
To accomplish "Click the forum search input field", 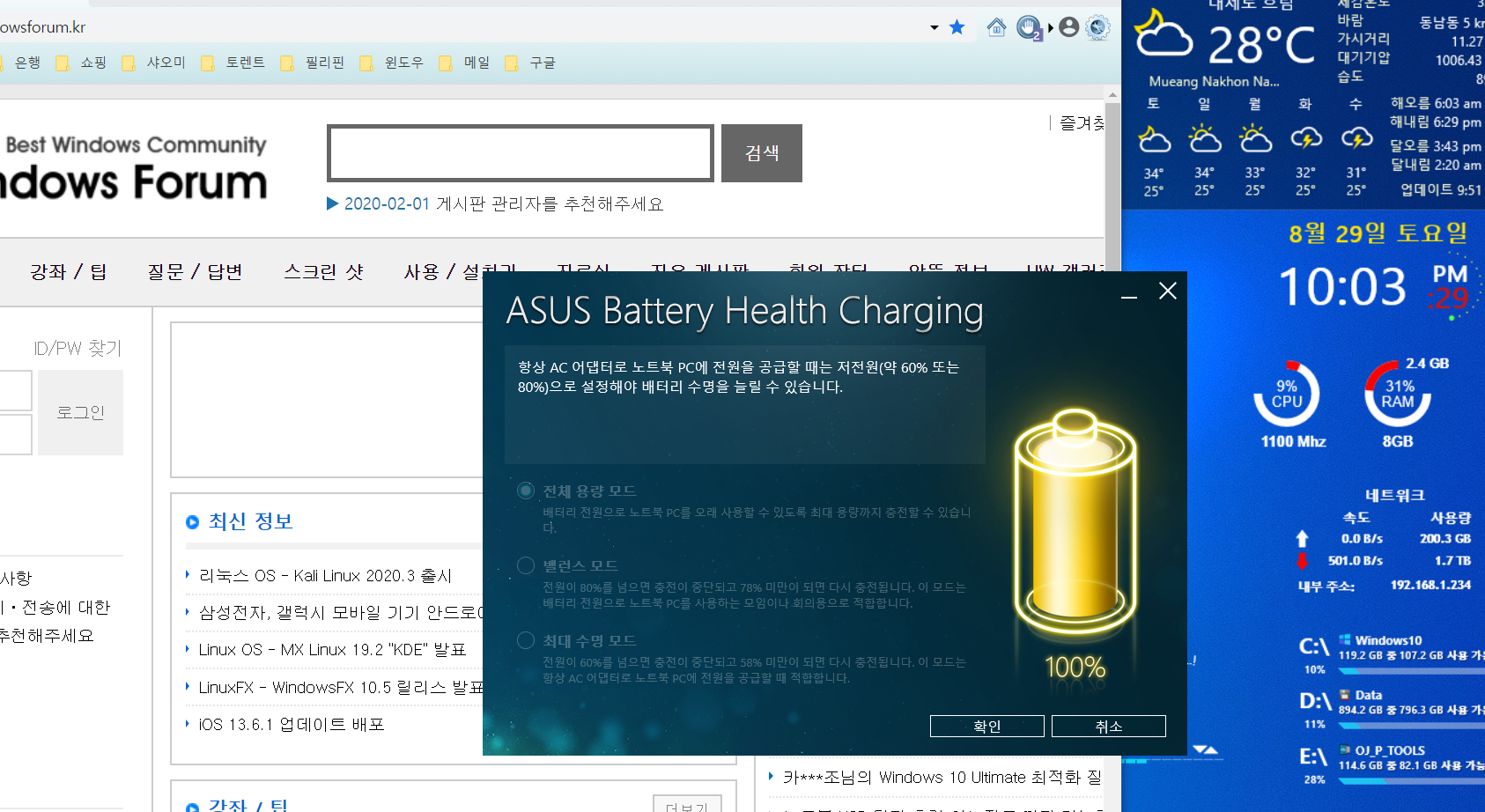I will coord(521,153).
